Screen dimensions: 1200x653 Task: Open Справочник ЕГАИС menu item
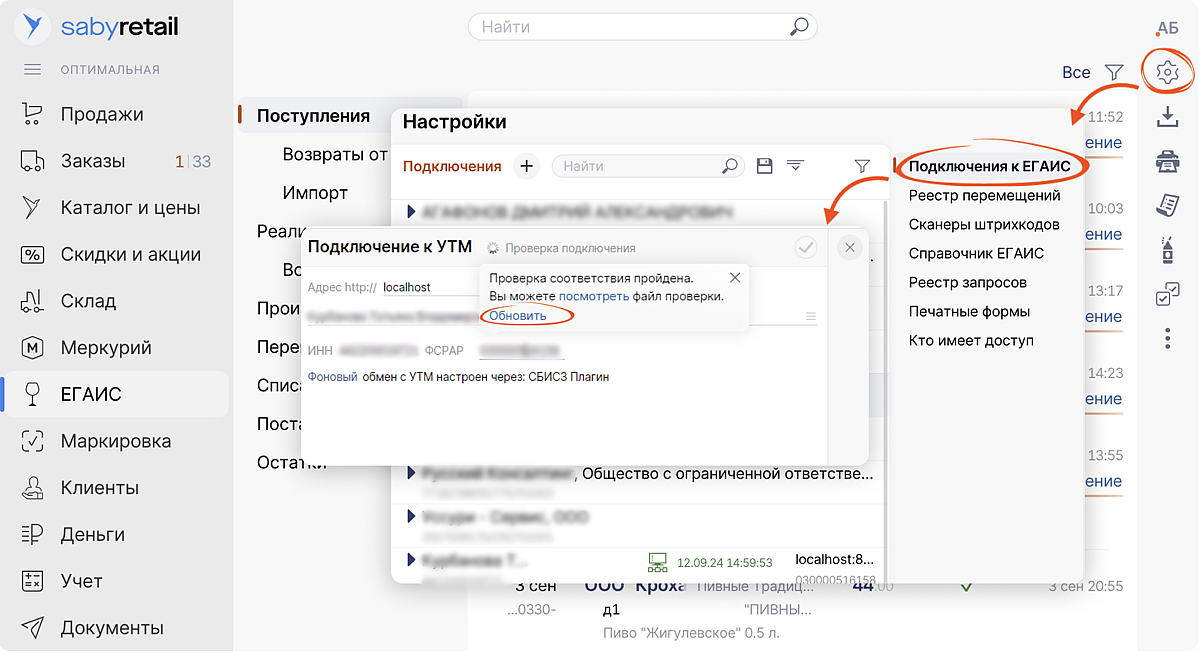coord(976,253)
